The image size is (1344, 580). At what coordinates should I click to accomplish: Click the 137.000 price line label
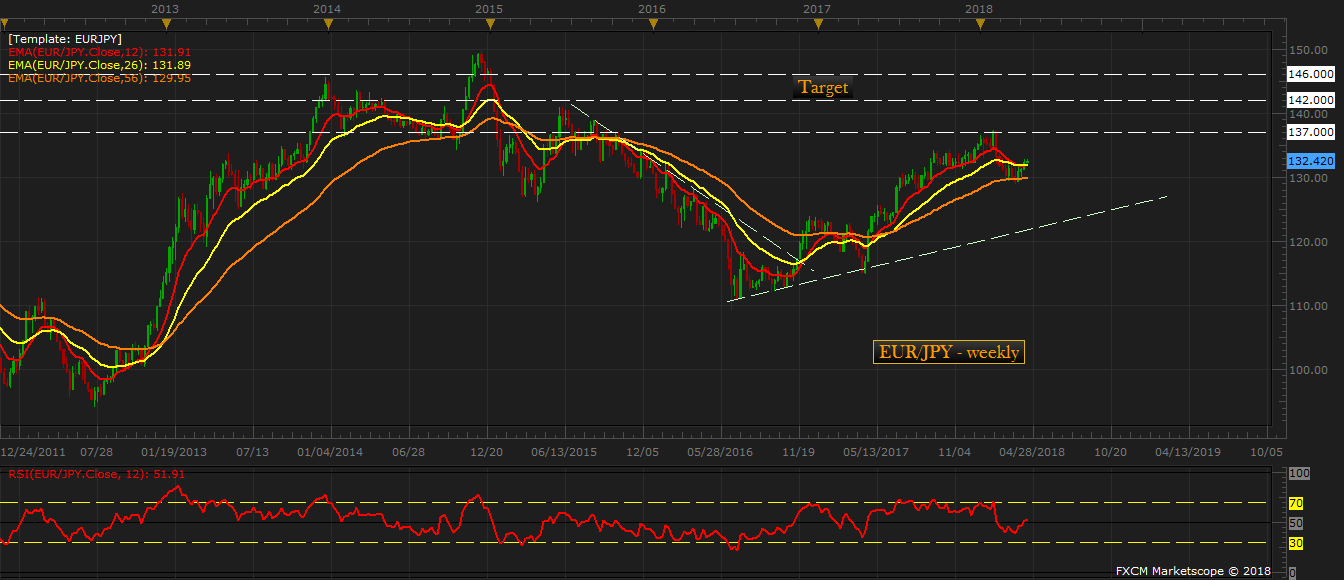(1313, 132)
